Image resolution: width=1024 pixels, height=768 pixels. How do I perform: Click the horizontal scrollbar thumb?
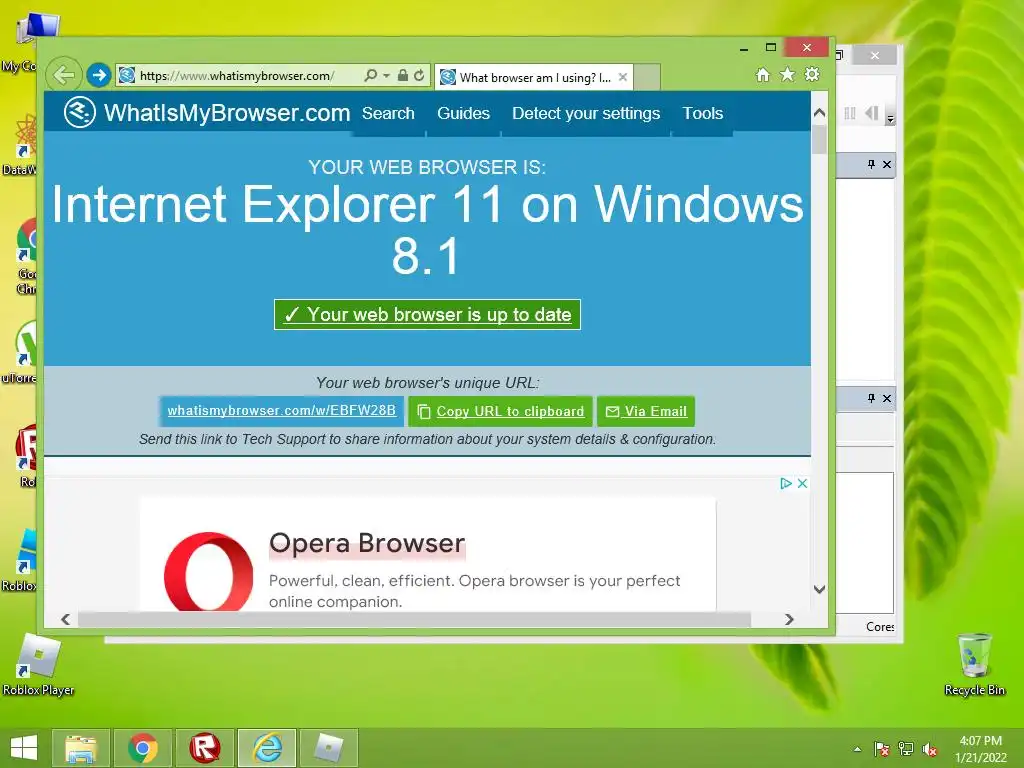[414, 619]
